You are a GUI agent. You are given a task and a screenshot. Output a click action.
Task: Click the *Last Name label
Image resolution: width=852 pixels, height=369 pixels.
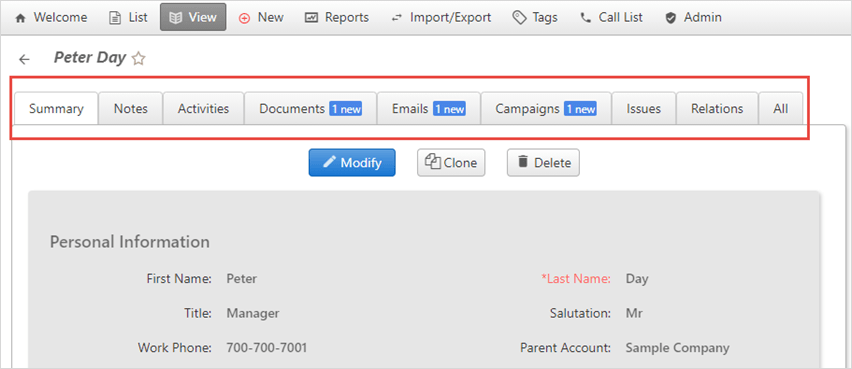(576, 279)
